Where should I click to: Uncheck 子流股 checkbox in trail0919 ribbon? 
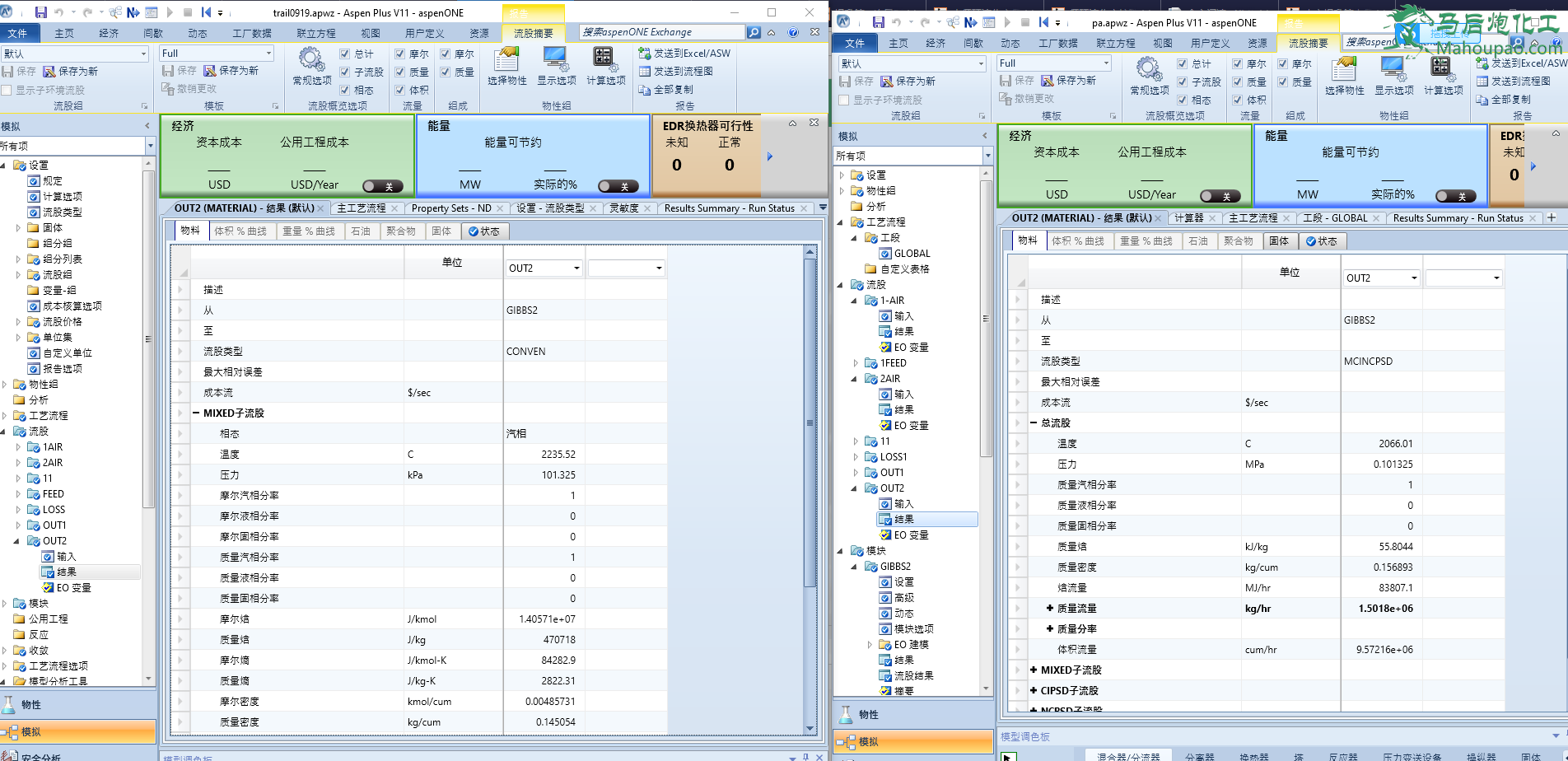[x=345, y=72]
